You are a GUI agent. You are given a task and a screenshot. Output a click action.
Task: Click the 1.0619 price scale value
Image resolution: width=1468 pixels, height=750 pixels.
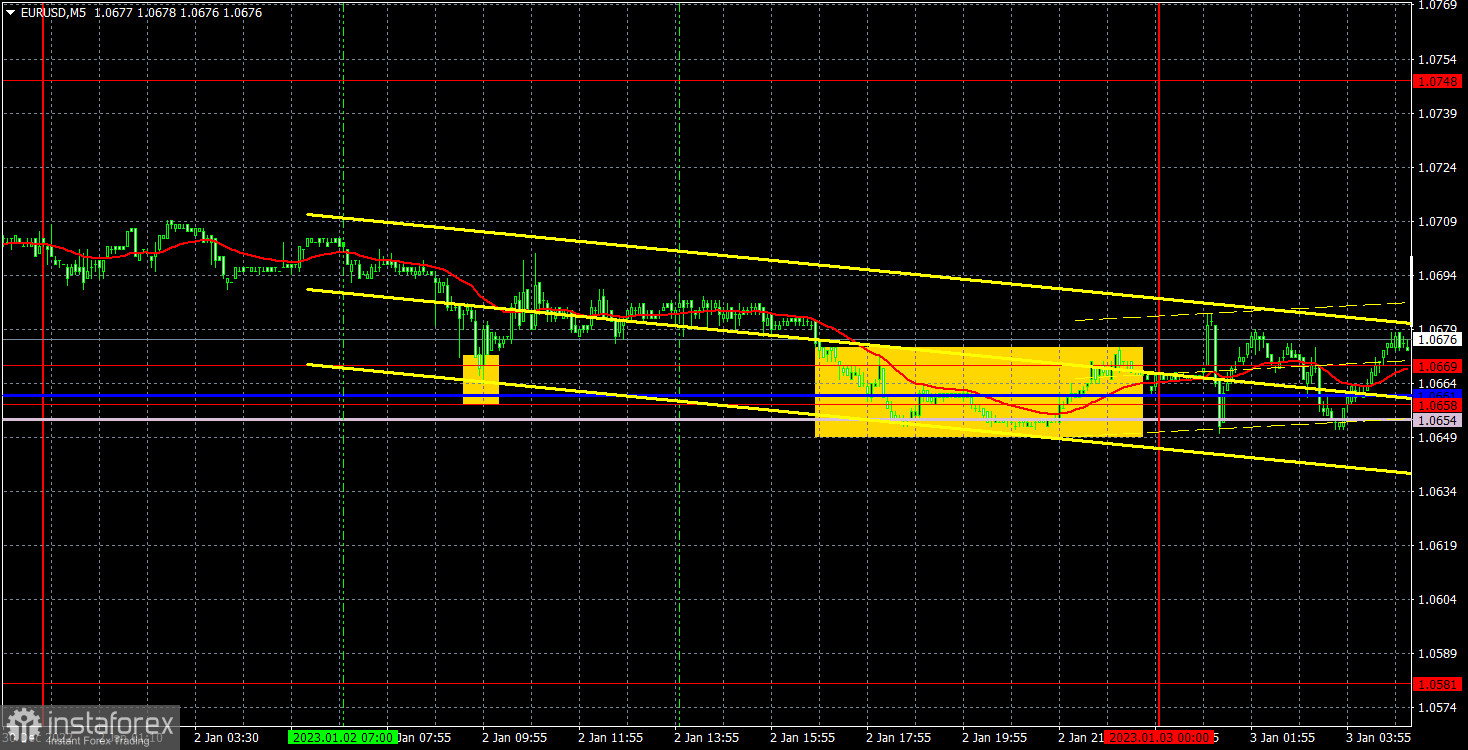tap(1438, 545)
